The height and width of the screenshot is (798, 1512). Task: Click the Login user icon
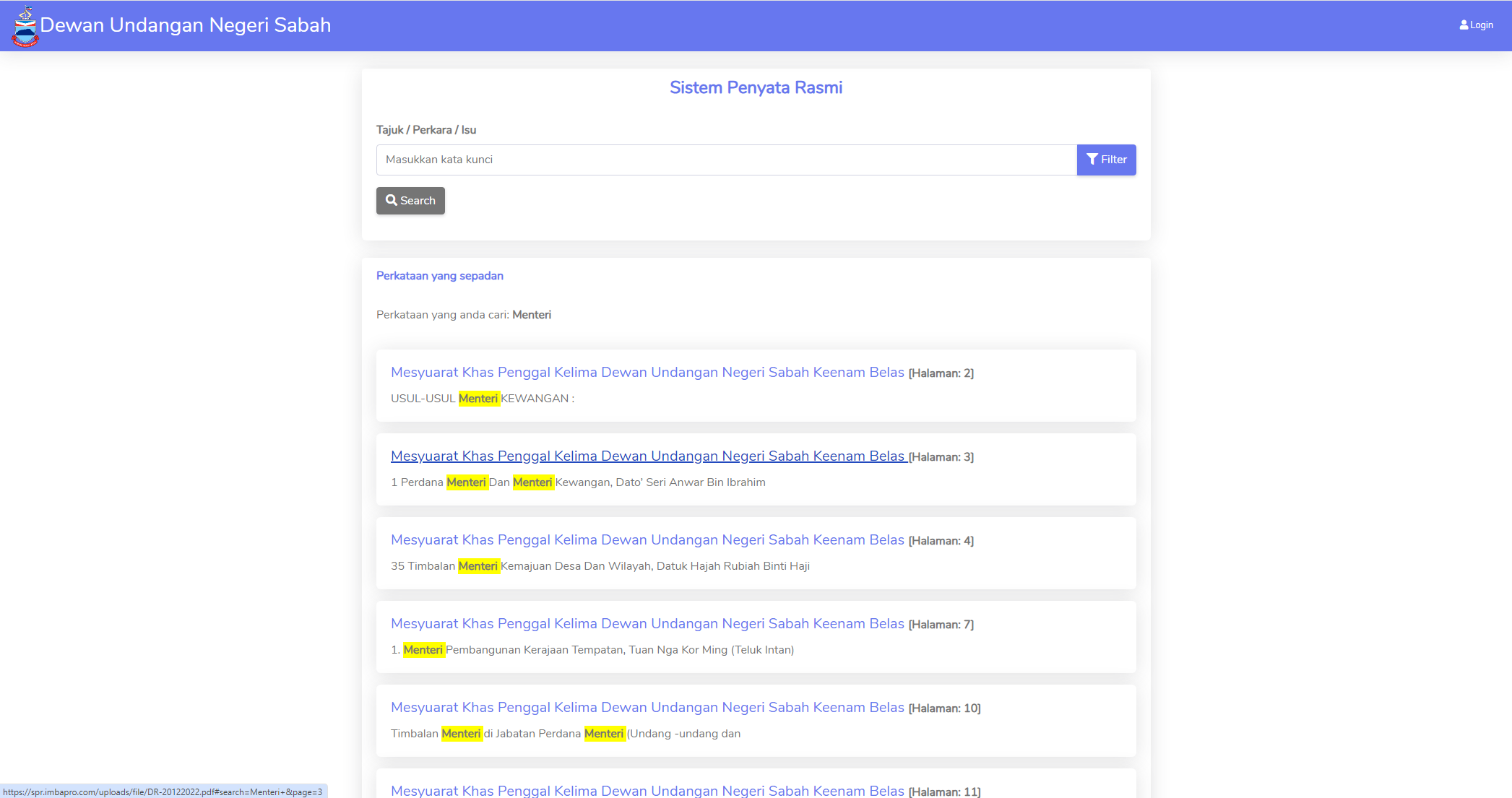[x=1464, y=25]
